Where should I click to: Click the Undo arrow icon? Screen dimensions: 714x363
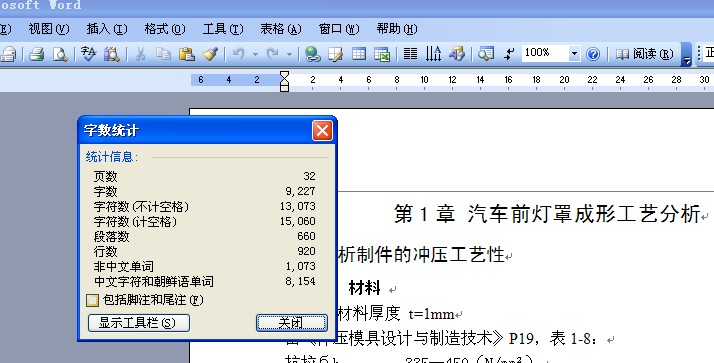point(239,54)
